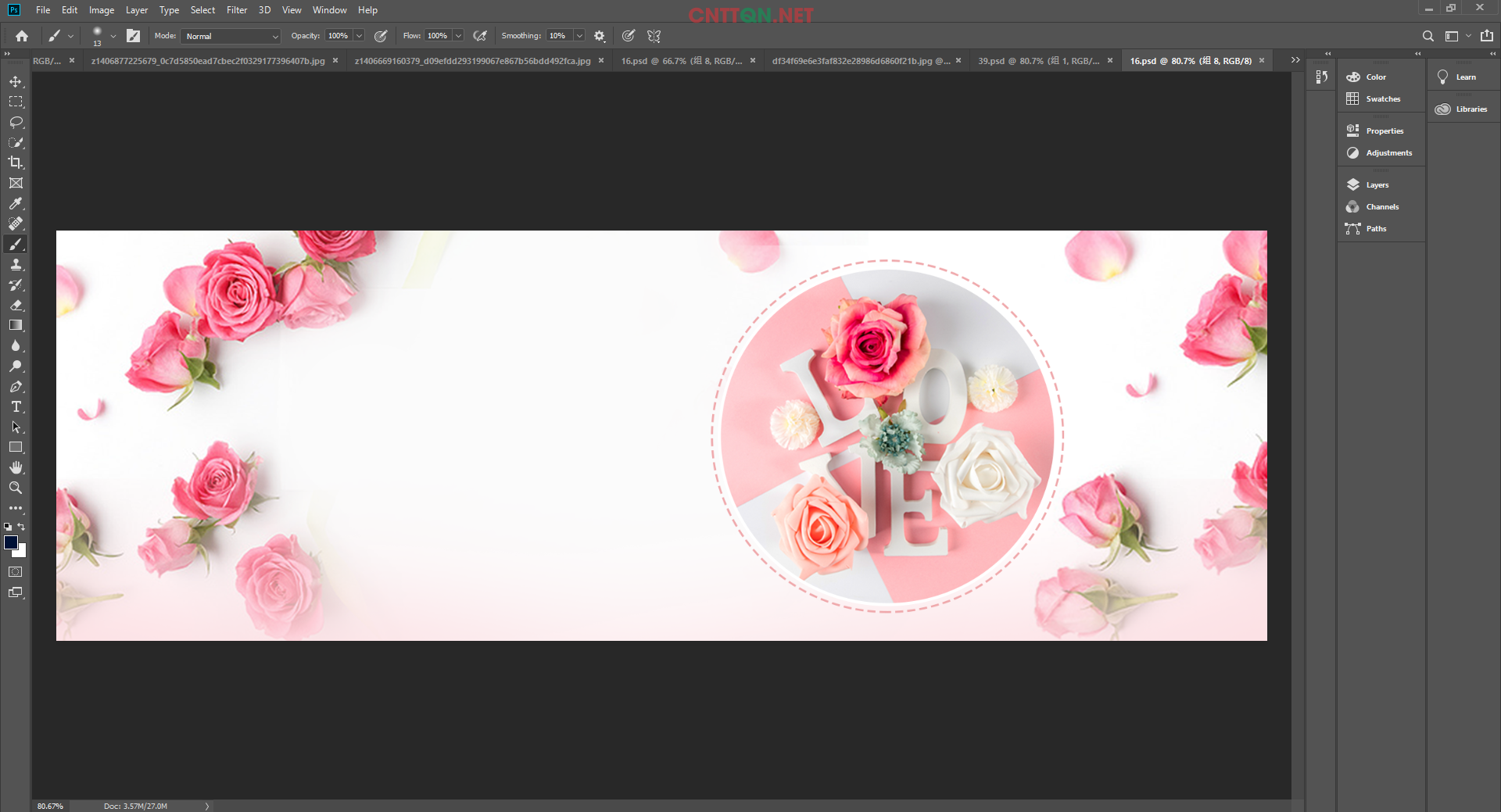Screen dimensions: 1501x812
Task: Open the blending Mode dropdown
Action: click(231, 36)
